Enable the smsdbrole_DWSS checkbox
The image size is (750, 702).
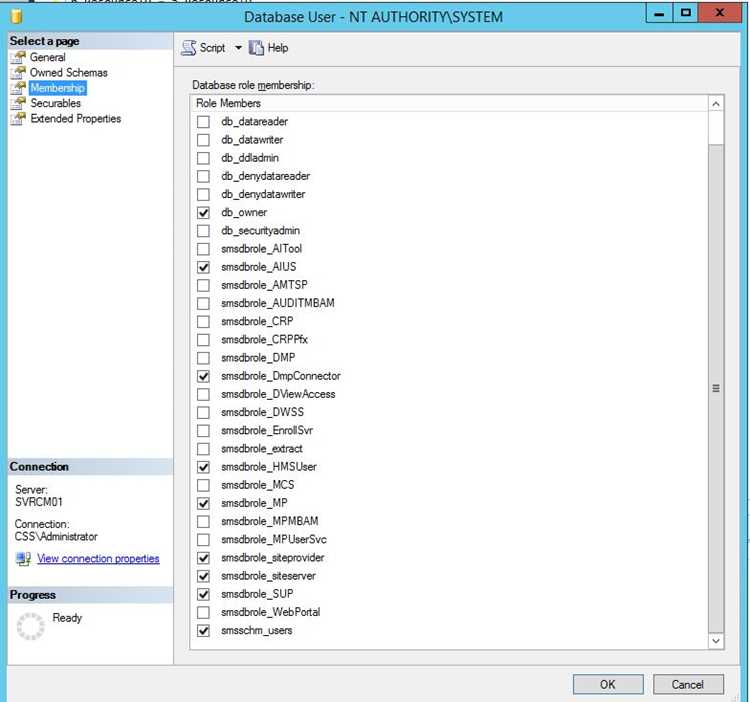click(203, 412)
